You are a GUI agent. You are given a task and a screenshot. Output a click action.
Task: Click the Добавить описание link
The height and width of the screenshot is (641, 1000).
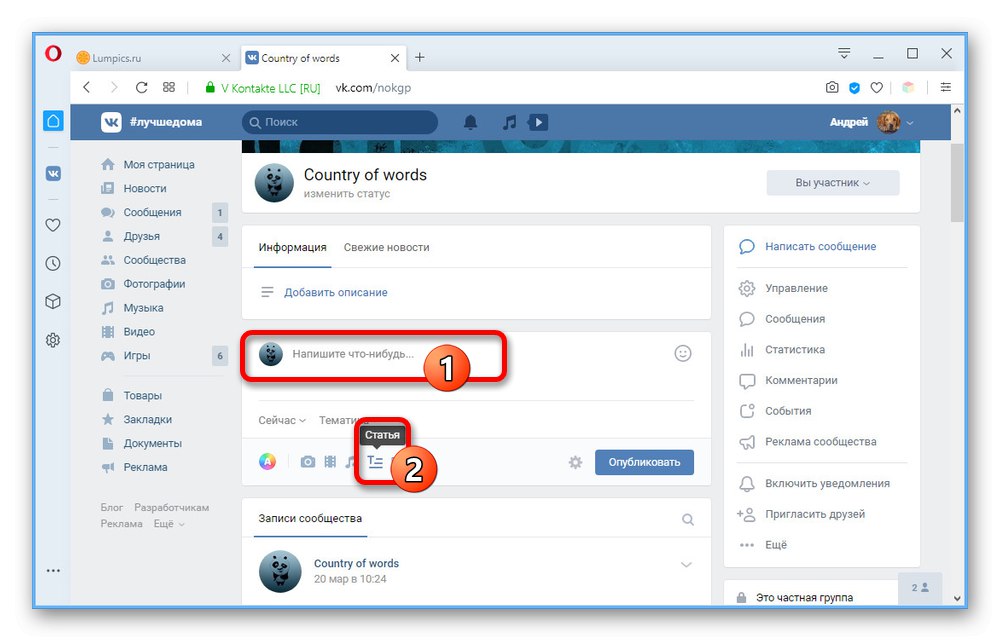(x=335, y=293)
